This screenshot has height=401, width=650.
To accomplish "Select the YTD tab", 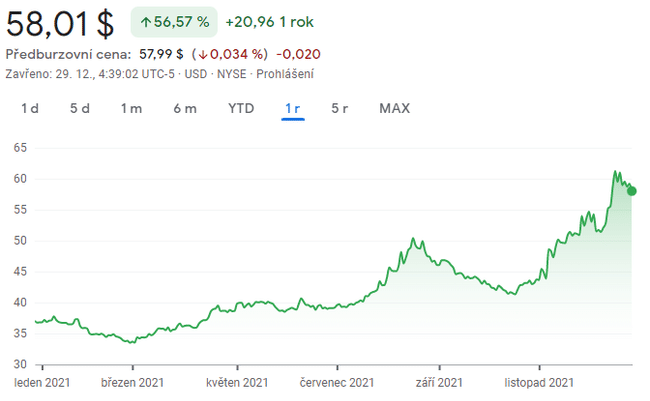I will [x=241, y=108].
